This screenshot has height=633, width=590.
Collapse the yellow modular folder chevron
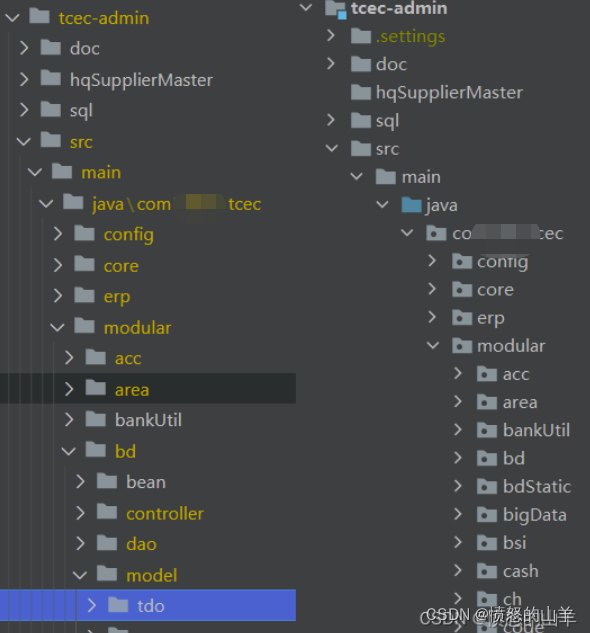58,327
